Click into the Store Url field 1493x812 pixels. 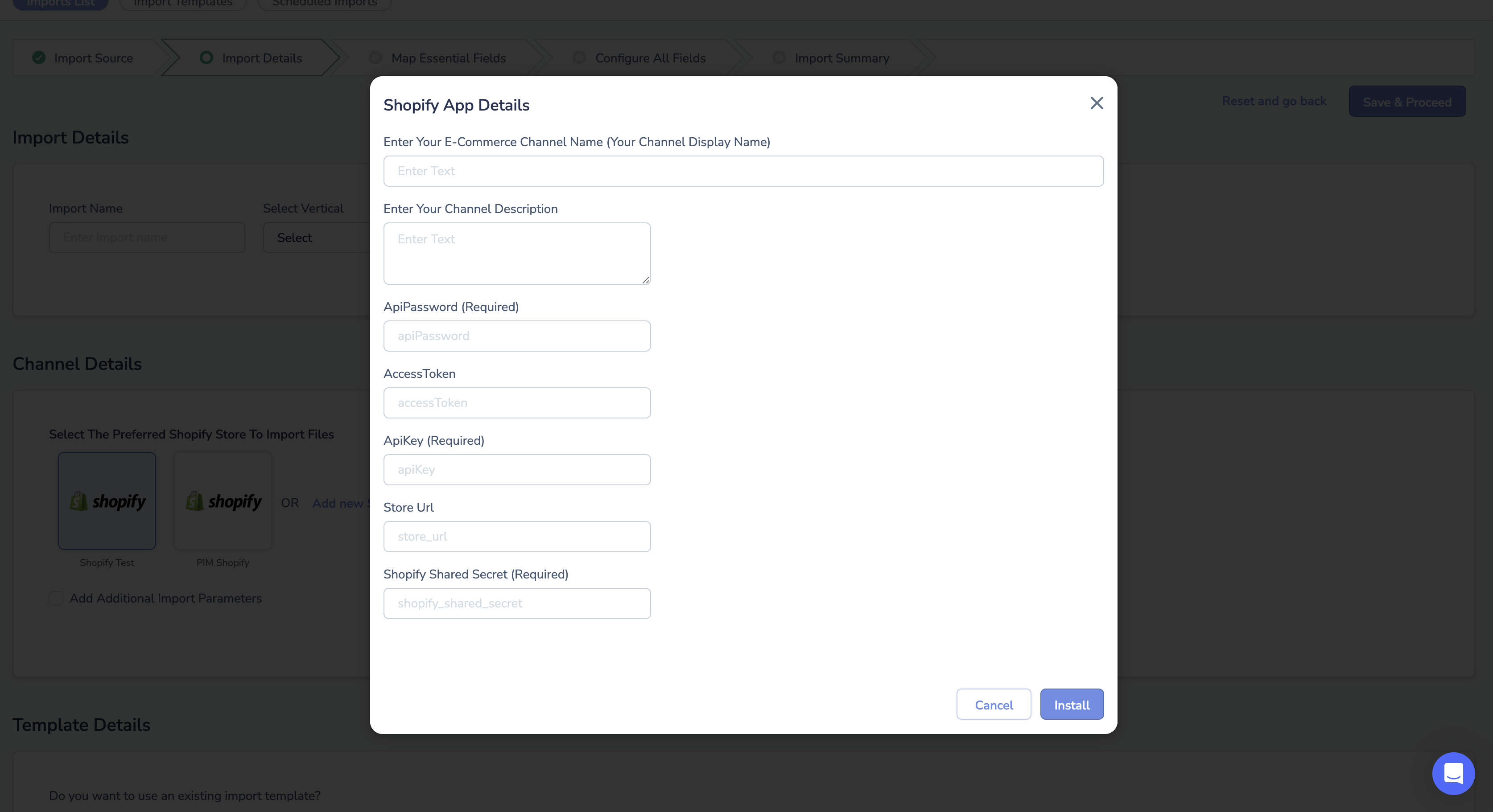517,536
